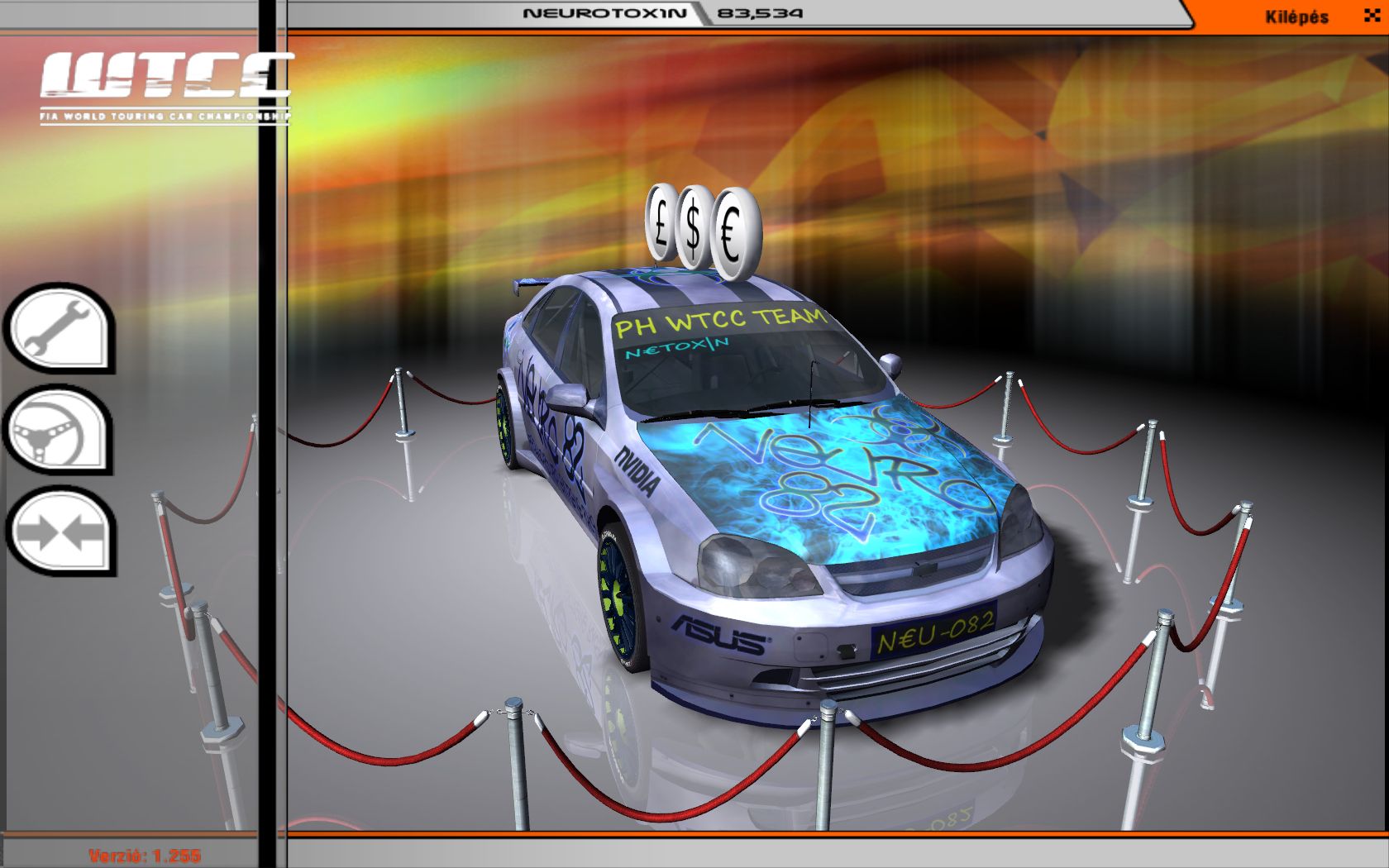Select the steering wheel icon

coord(60,429)
